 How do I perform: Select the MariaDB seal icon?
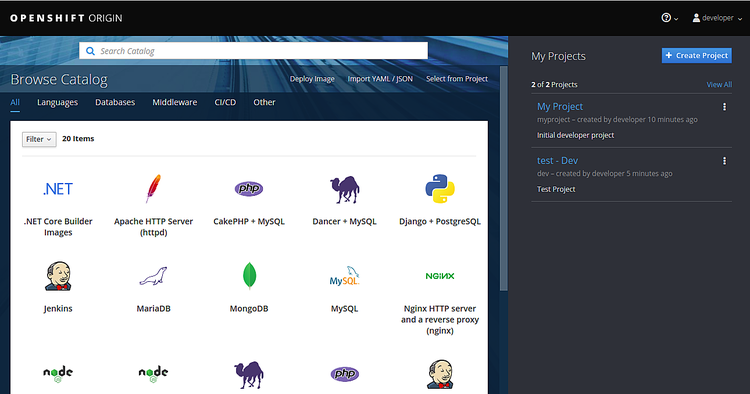pyautogui.click(x=154, y=276)
